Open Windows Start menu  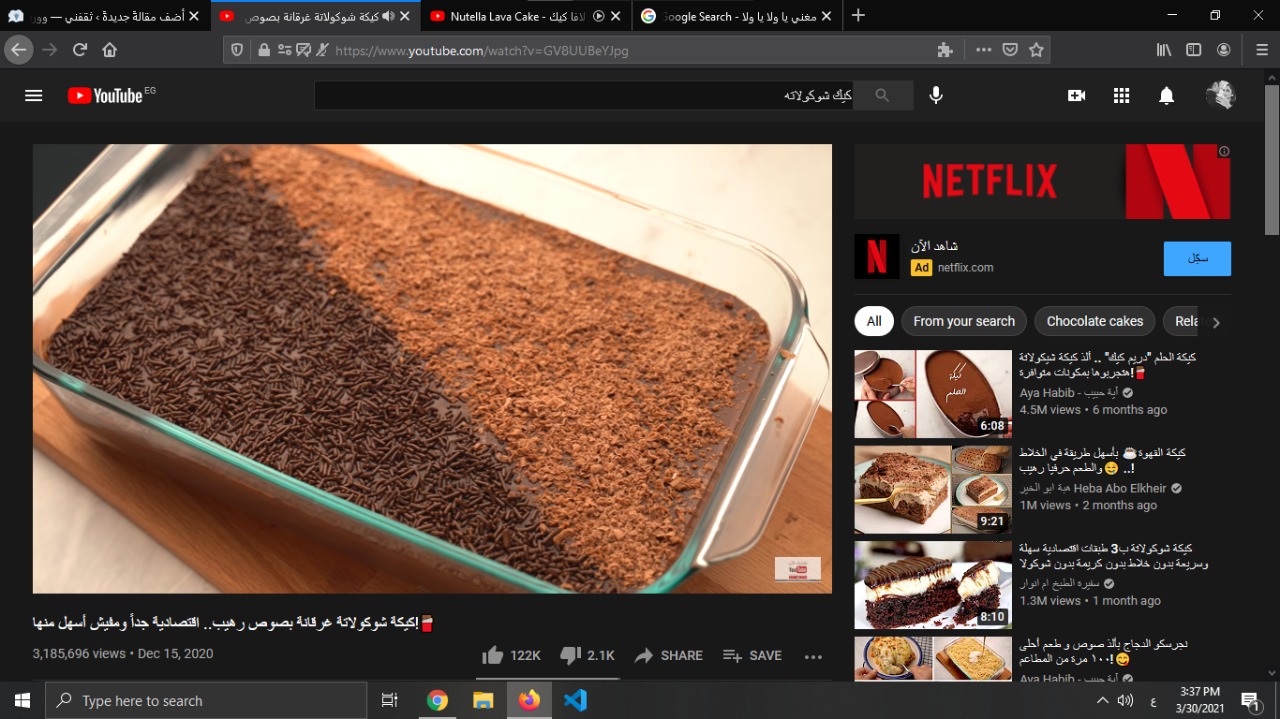[22, 700]
